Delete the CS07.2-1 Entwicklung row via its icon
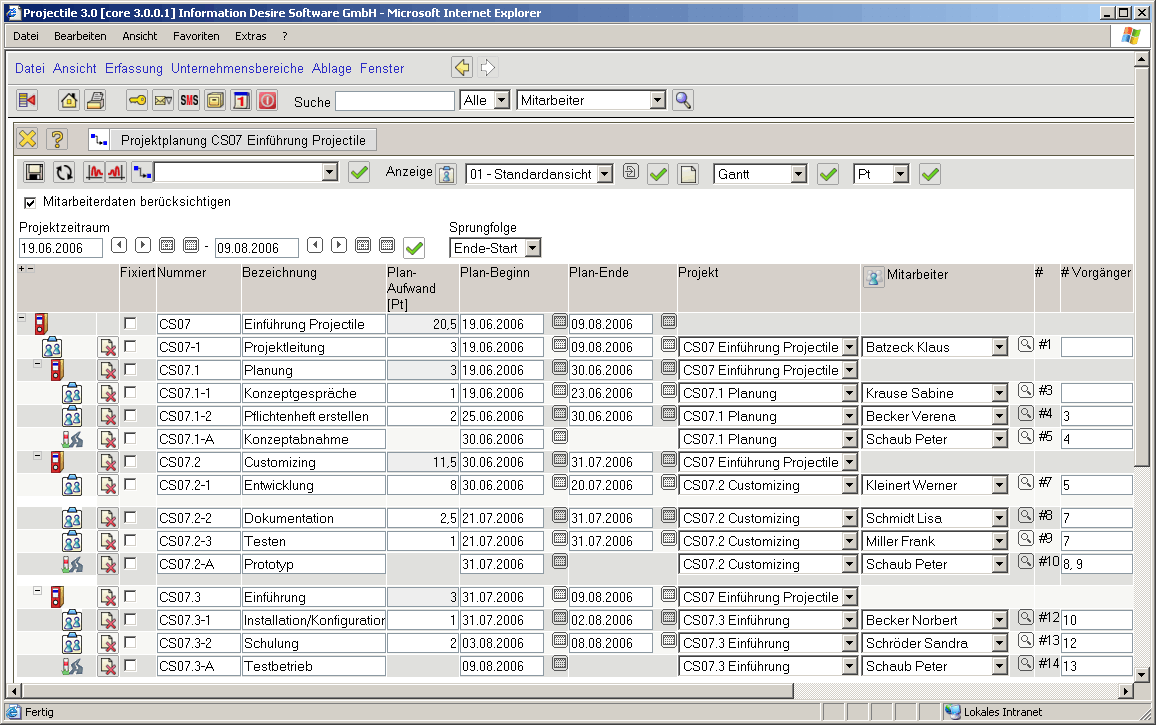This screenshot has width=1156, height=725. coord(107,485)
